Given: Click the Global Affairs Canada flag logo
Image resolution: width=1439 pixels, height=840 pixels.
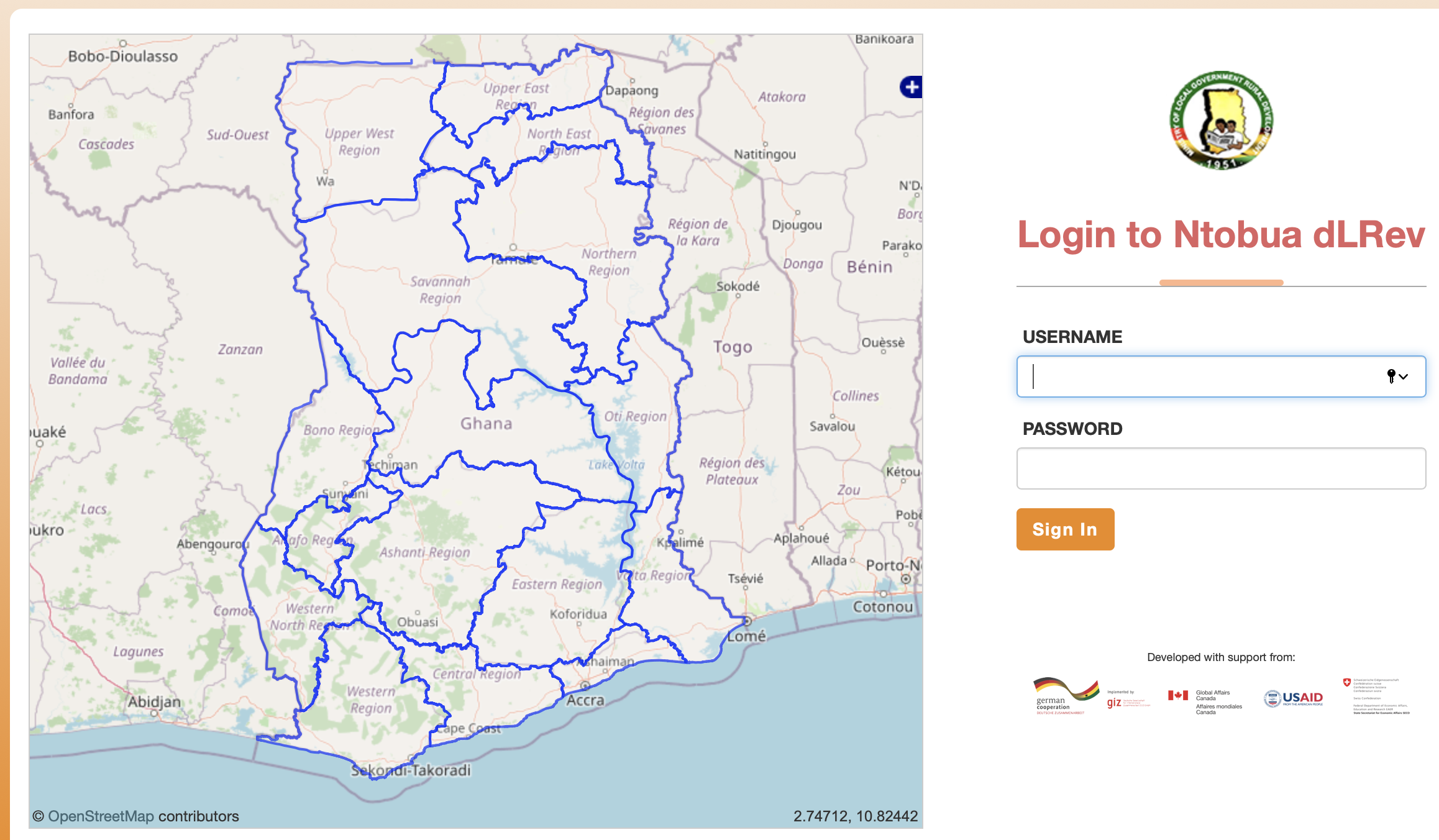Looking at the screenshot, I should [x=1177, y=695].
